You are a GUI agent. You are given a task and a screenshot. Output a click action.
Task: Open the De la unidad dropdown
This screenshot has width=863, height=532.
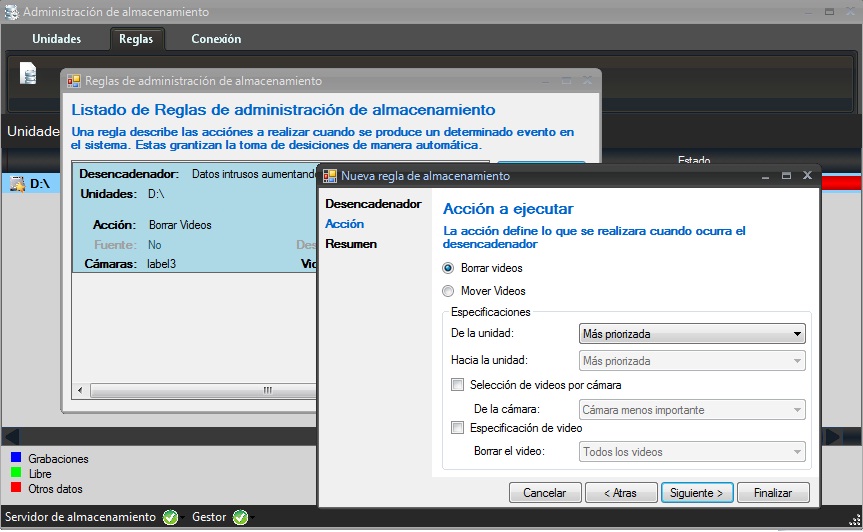pyautogui.click(x=692, y=334)
